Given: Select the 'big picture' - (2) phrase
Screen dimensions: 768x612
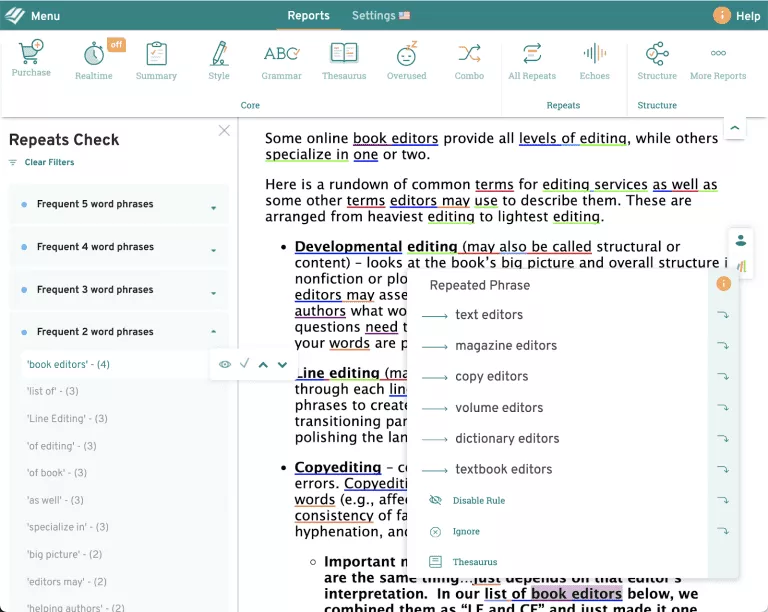Looking at the screenshot, I should tap(64, 555).
